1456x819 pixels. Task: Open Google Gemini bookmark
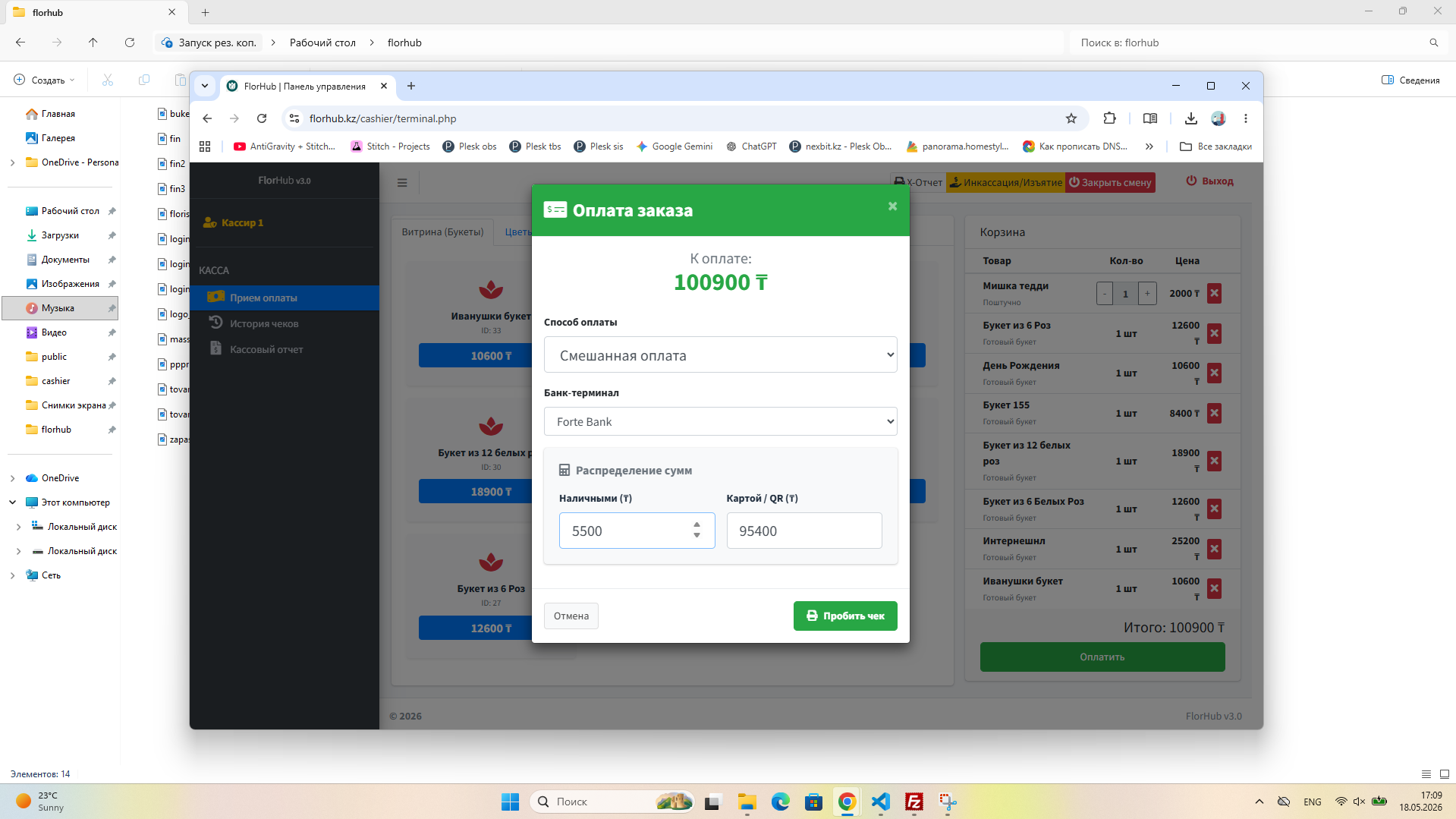(x=675, y=146)
